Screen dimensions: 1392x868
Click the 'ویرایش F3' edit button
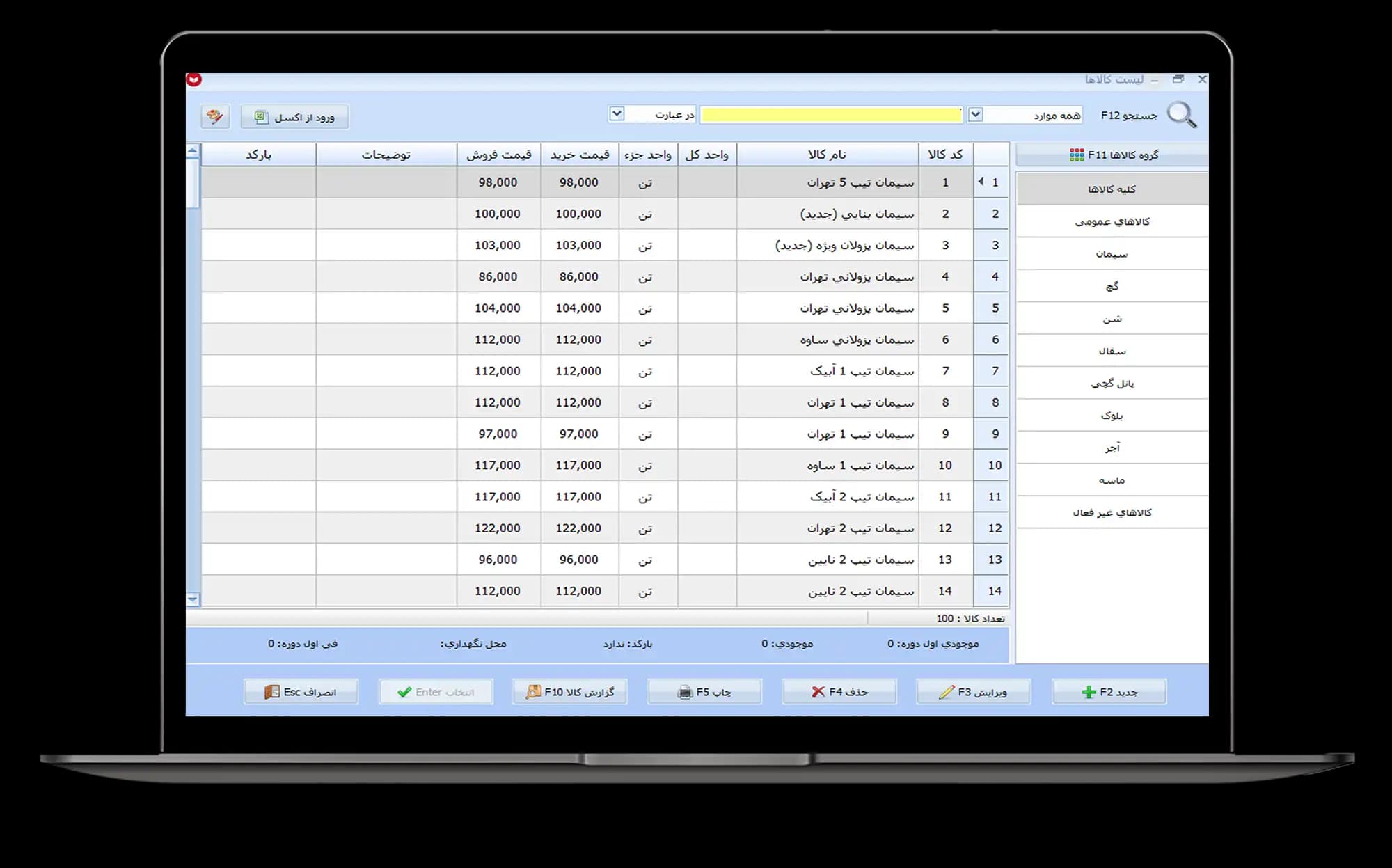click(974, 692)
